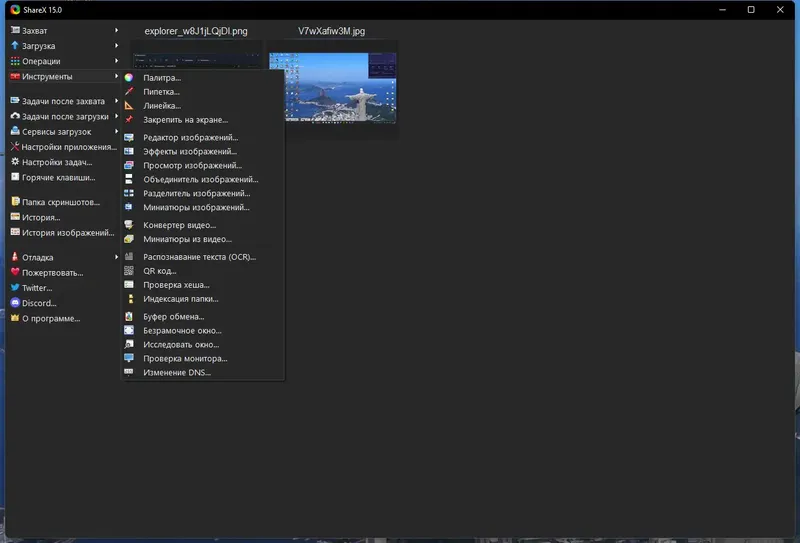Expand the Загрузка submenu arrow
Viewport: 800px width, 543px height.
(x=116, y=45)
